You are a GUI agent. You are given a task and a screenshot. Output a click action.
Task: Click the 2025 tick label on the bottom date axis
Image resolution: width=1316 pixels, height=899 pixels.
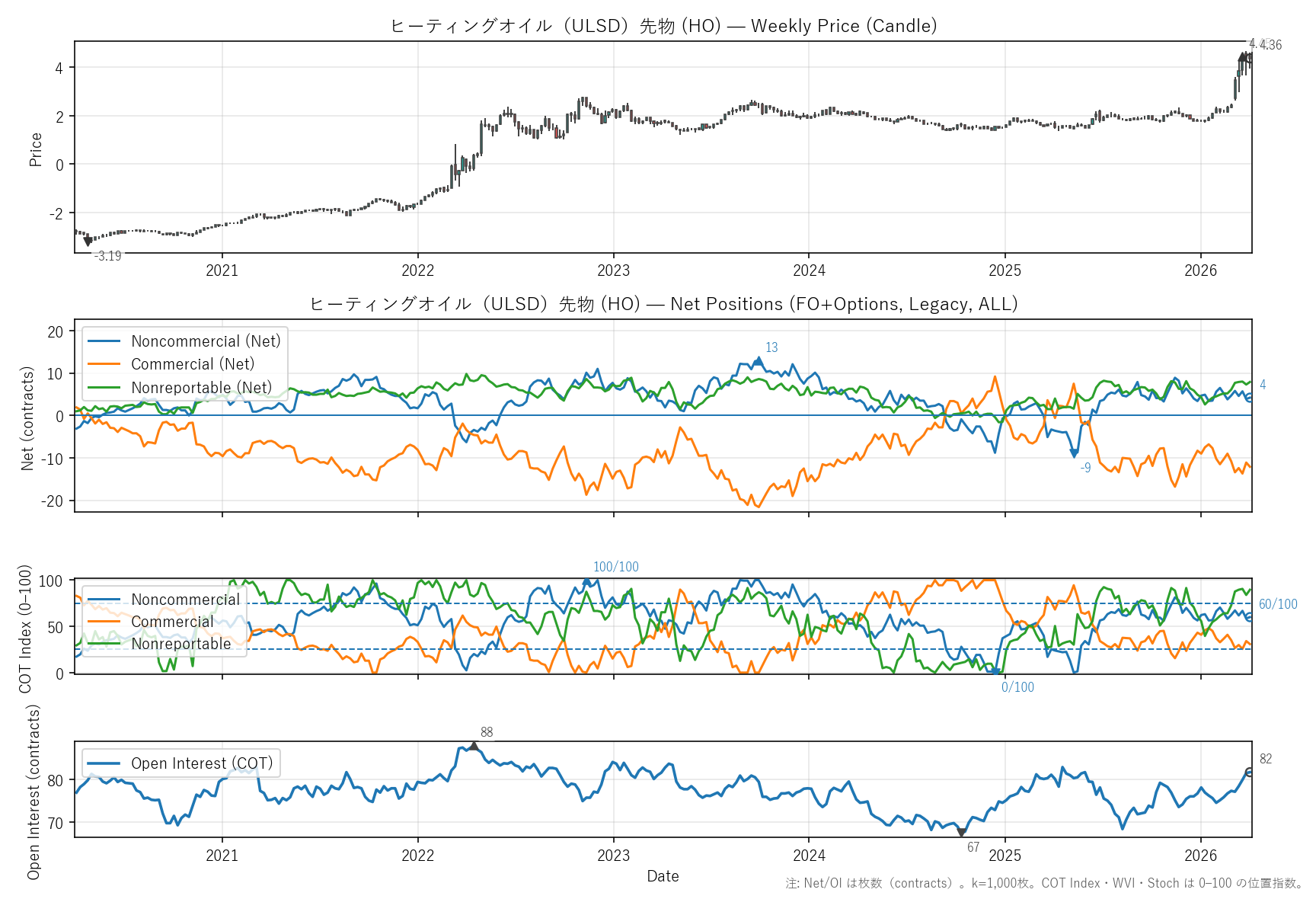1005,856
